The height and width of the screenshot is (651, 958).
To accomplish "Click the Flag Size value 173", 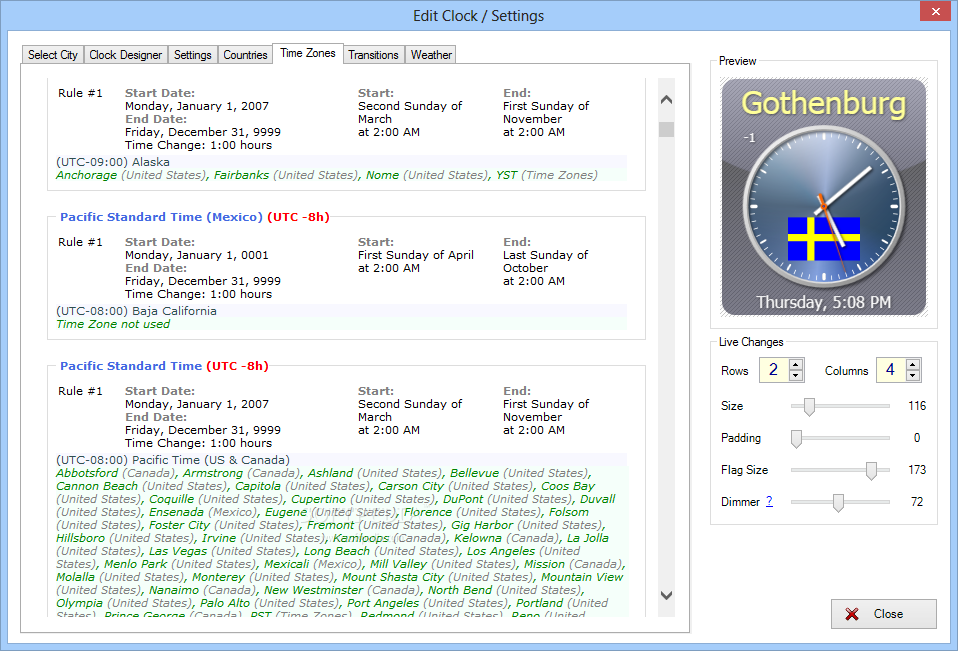I will coord(917,470).
